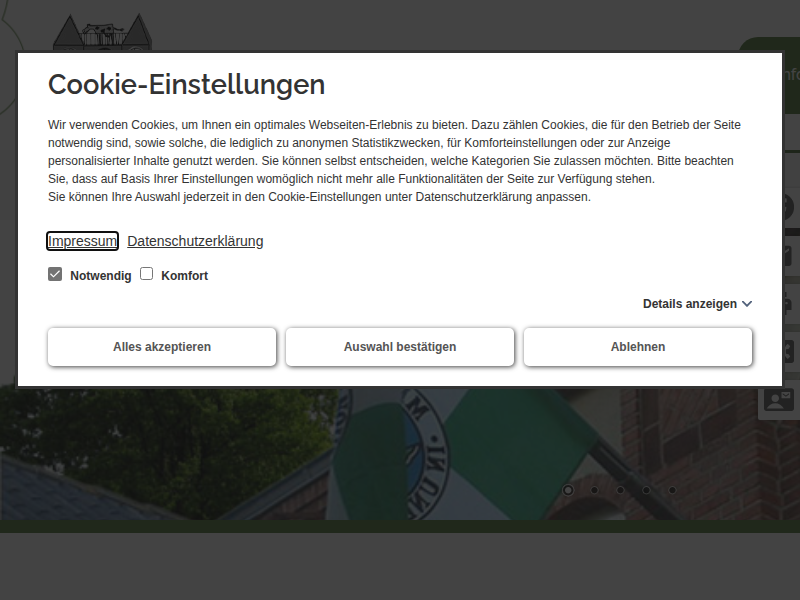The height and width of the screenshot is (600, 800).
Task: Open the Datenschutzerklärung link
Action: tap(195, 241)
